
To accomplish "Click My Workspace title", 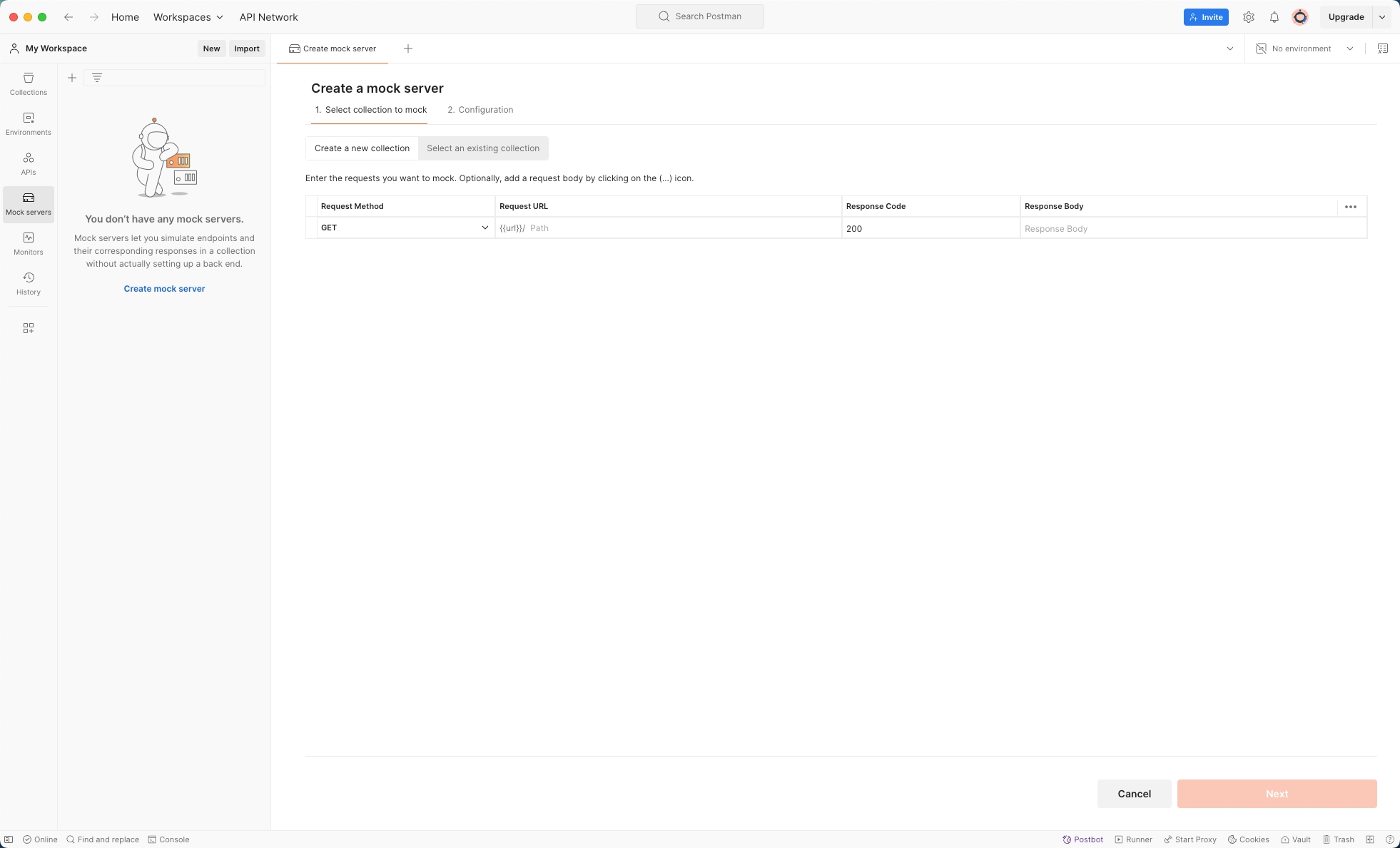I will (x=56, y=48).
